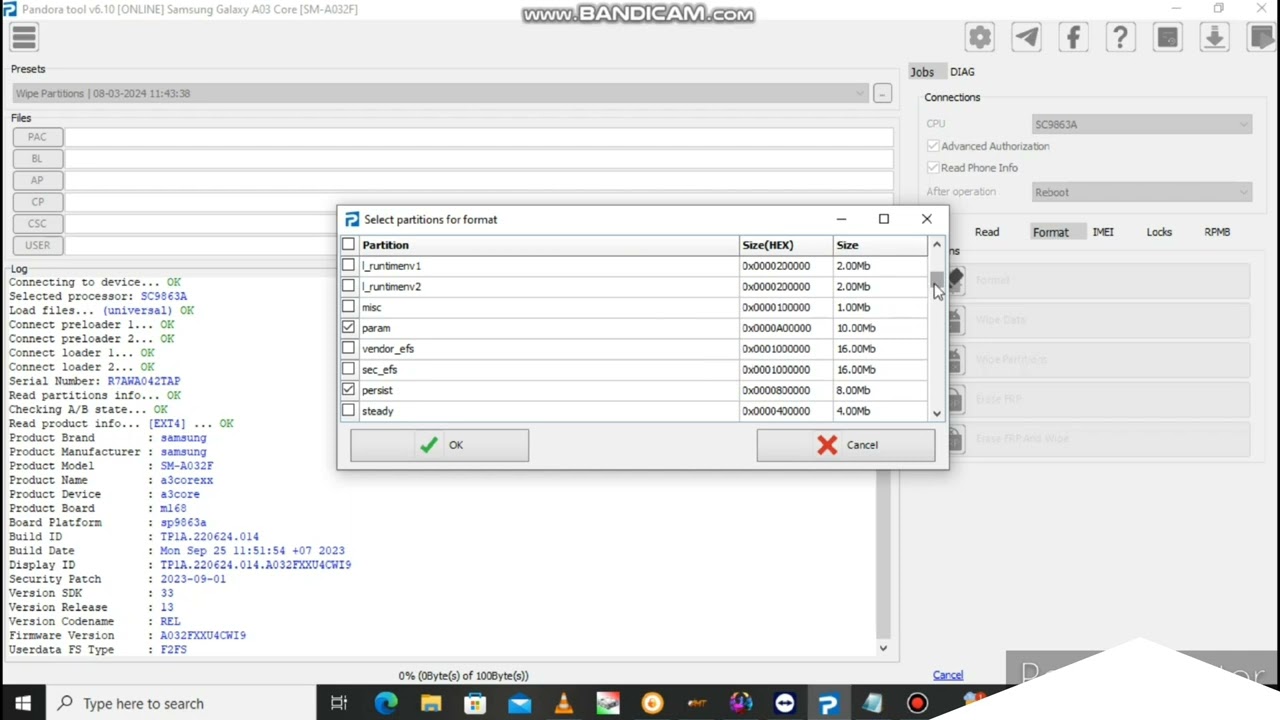The width and height of the screenshot is (1280, 720).
Task: Click the window-shaped icon beside help
Action: (x=1167, y=38)
